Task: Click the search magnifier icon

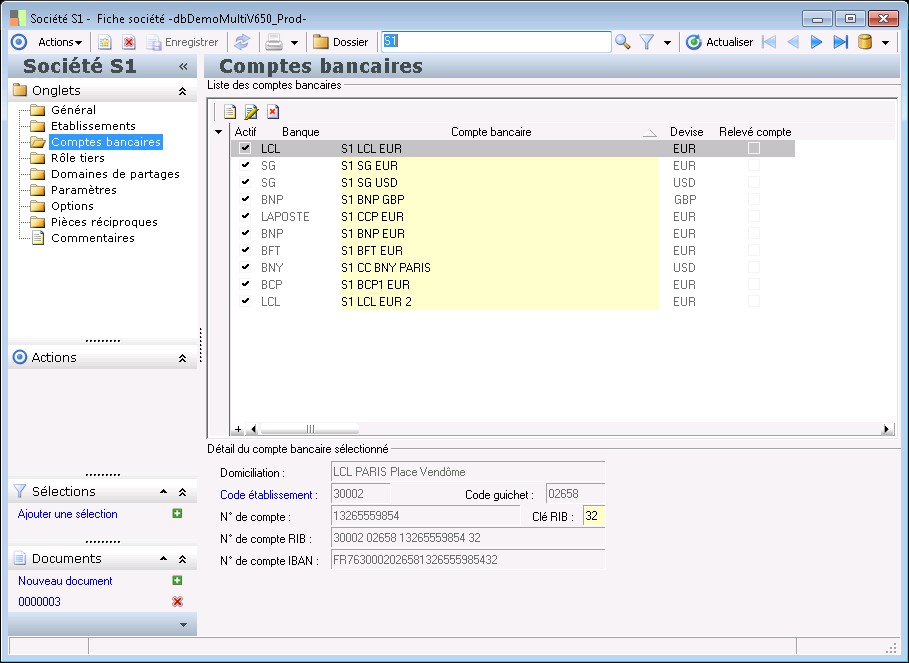Action: [x=622, y=42]
